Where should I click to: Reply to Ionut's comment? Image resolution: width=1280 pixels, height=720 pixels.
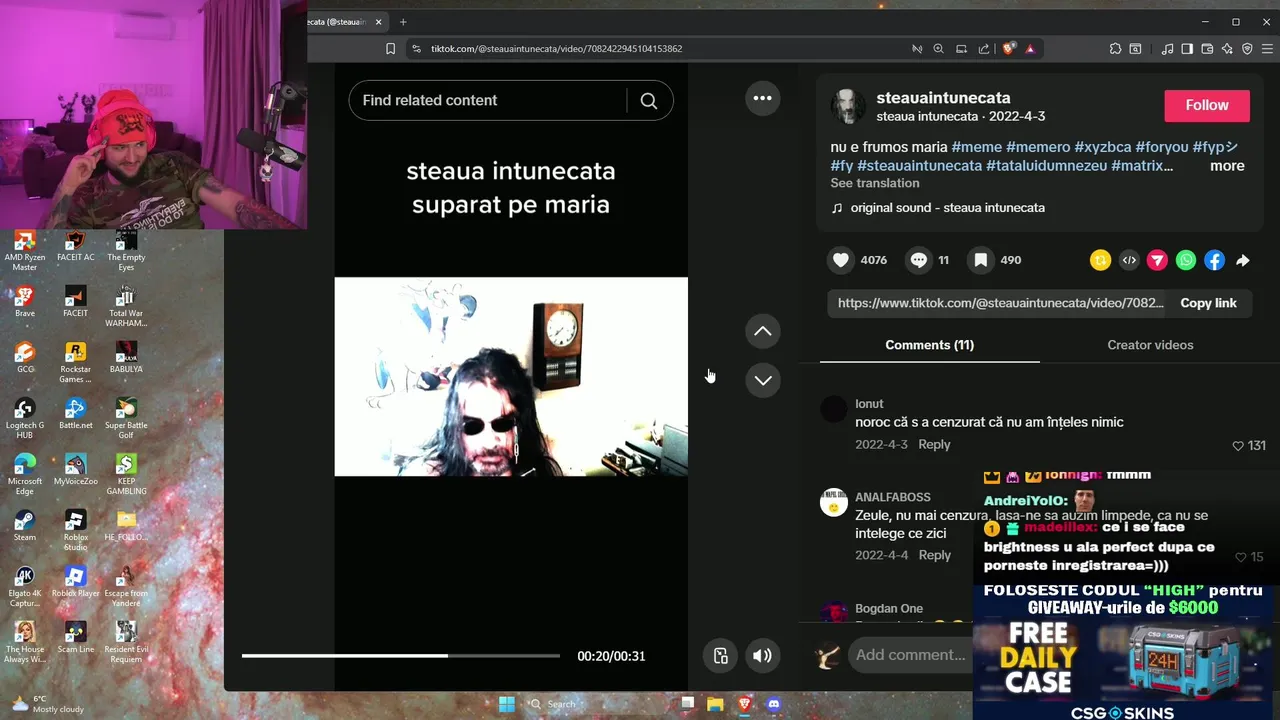[x=934, y=445]
